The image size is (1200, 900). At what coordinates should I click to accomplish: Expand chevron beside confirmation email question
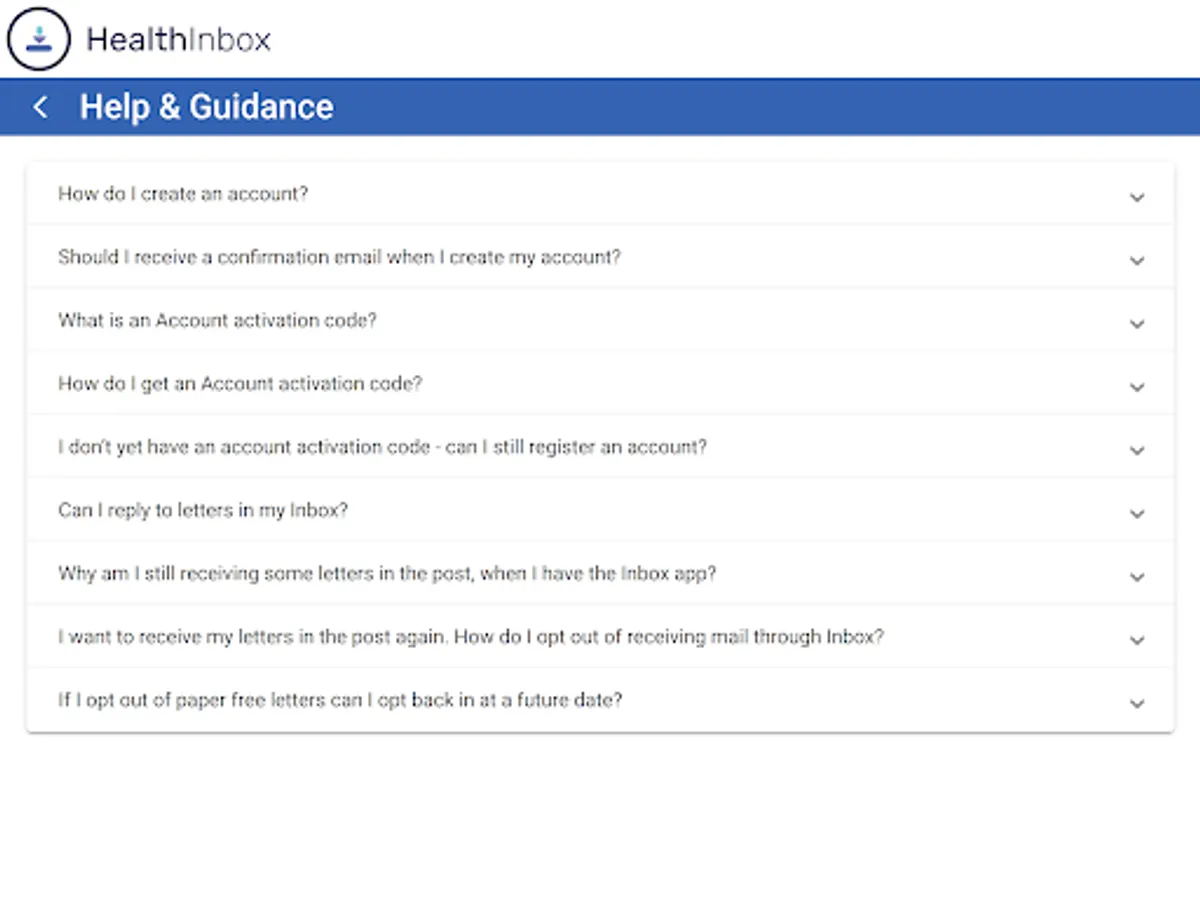pyautogui.click(x=1137, y=260)
